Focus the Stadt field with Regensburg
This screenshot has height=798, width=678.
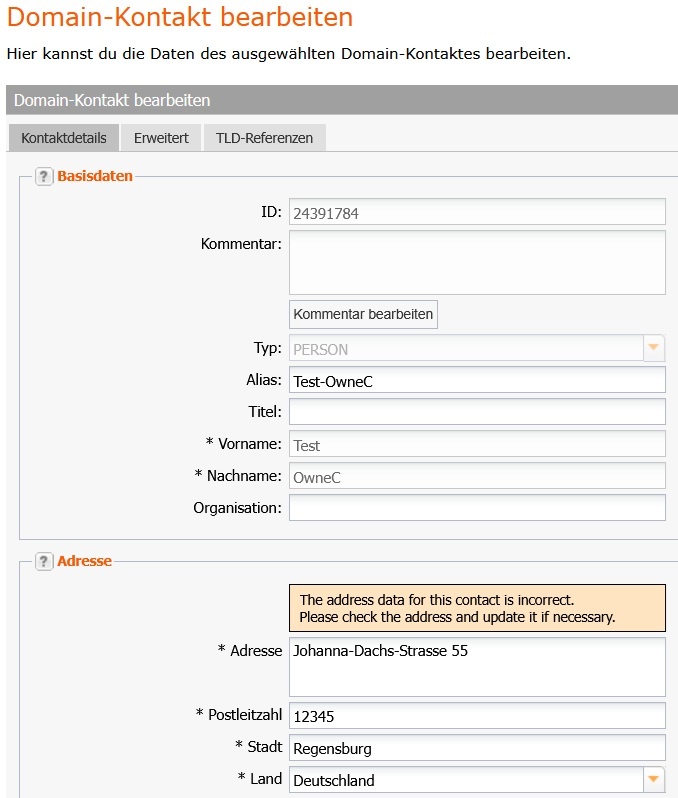coord(477,748)
